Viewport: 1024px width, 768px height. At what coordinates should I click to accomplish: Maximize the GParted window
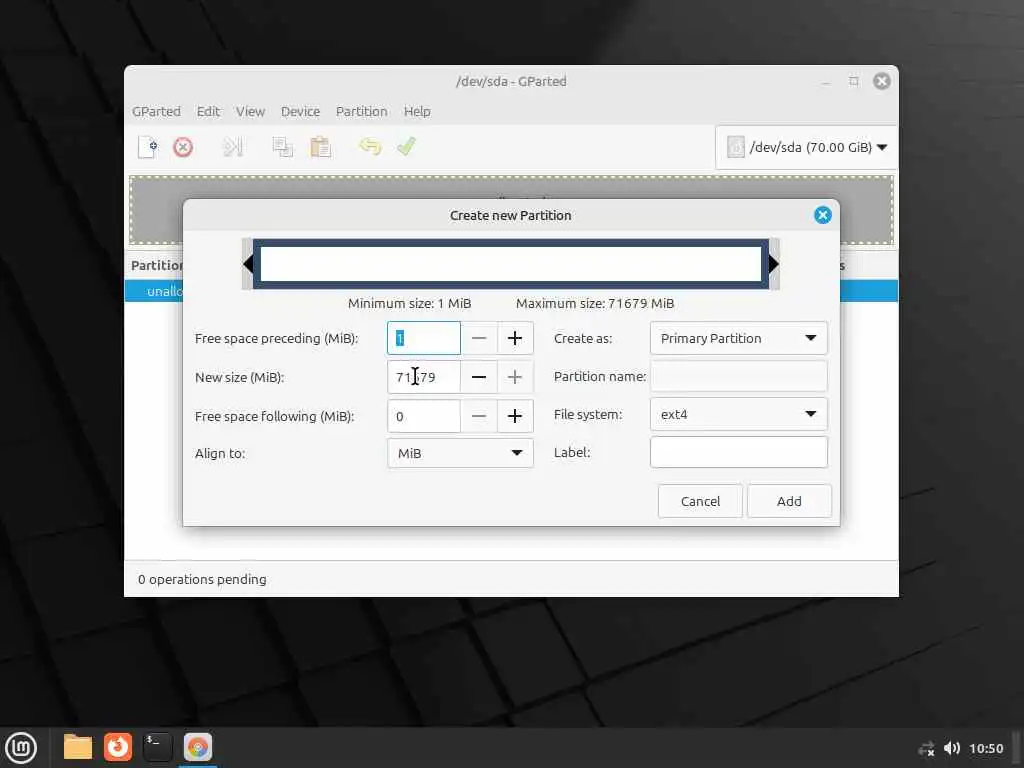(x=854, y=81)
